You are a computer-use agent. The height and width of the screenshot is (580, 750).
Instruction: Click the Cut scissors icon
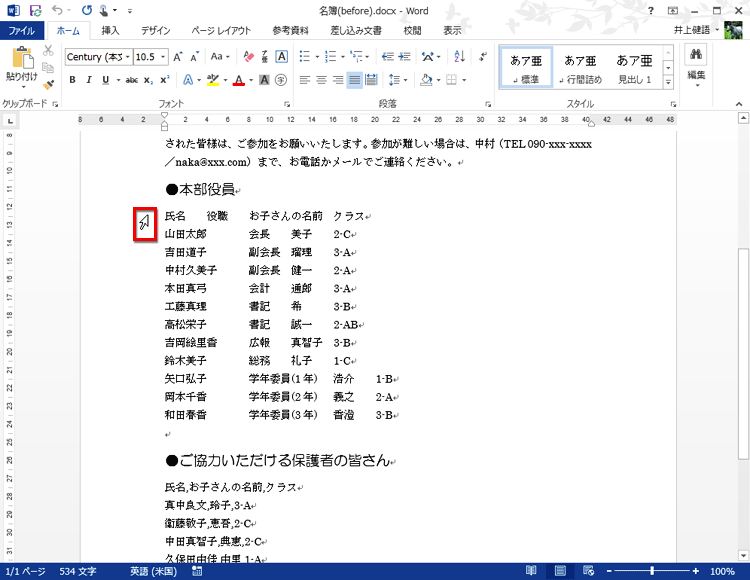48,51
